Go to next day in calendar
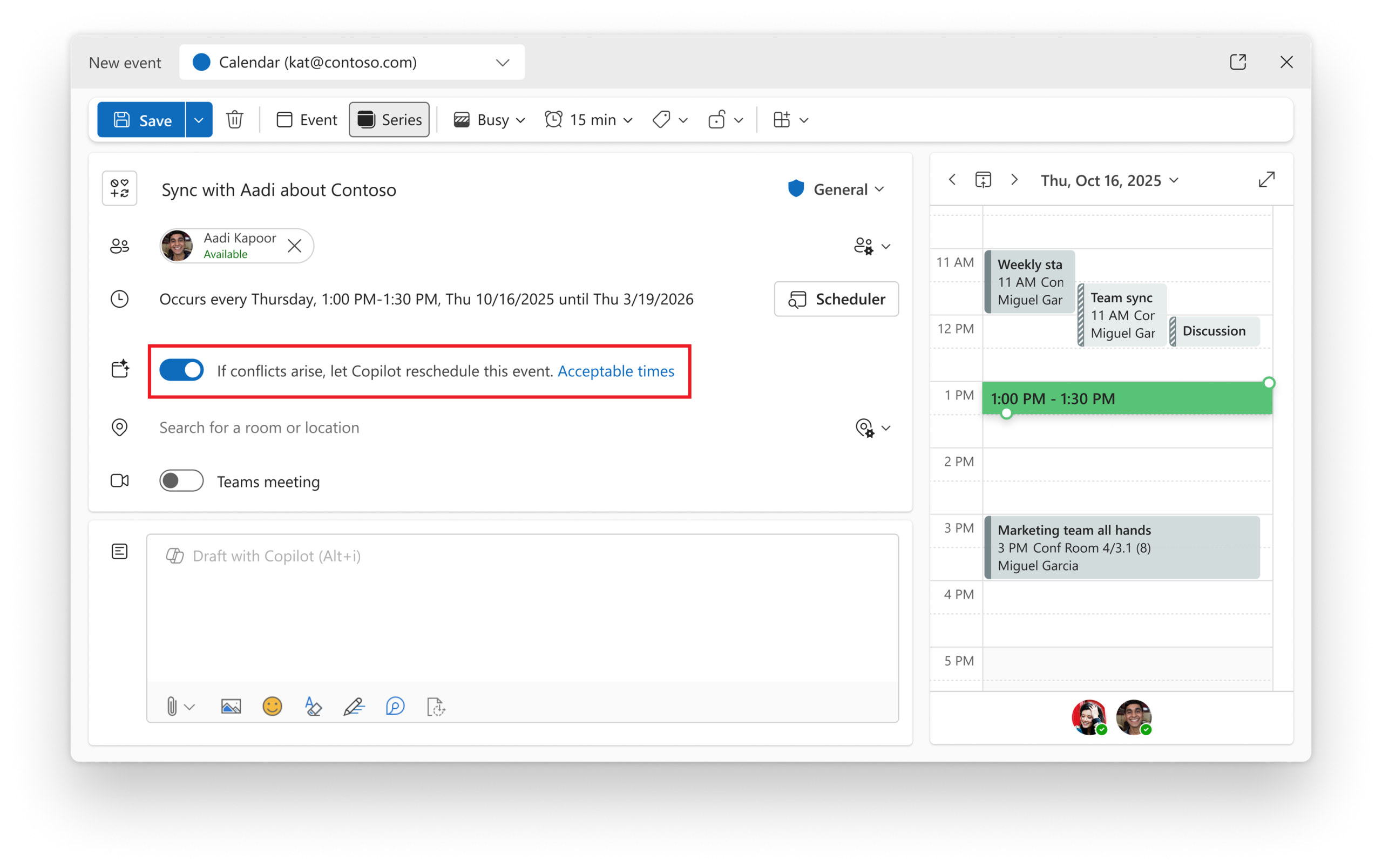Viewport: 1382px width, 868px height. click(1014, 180)
